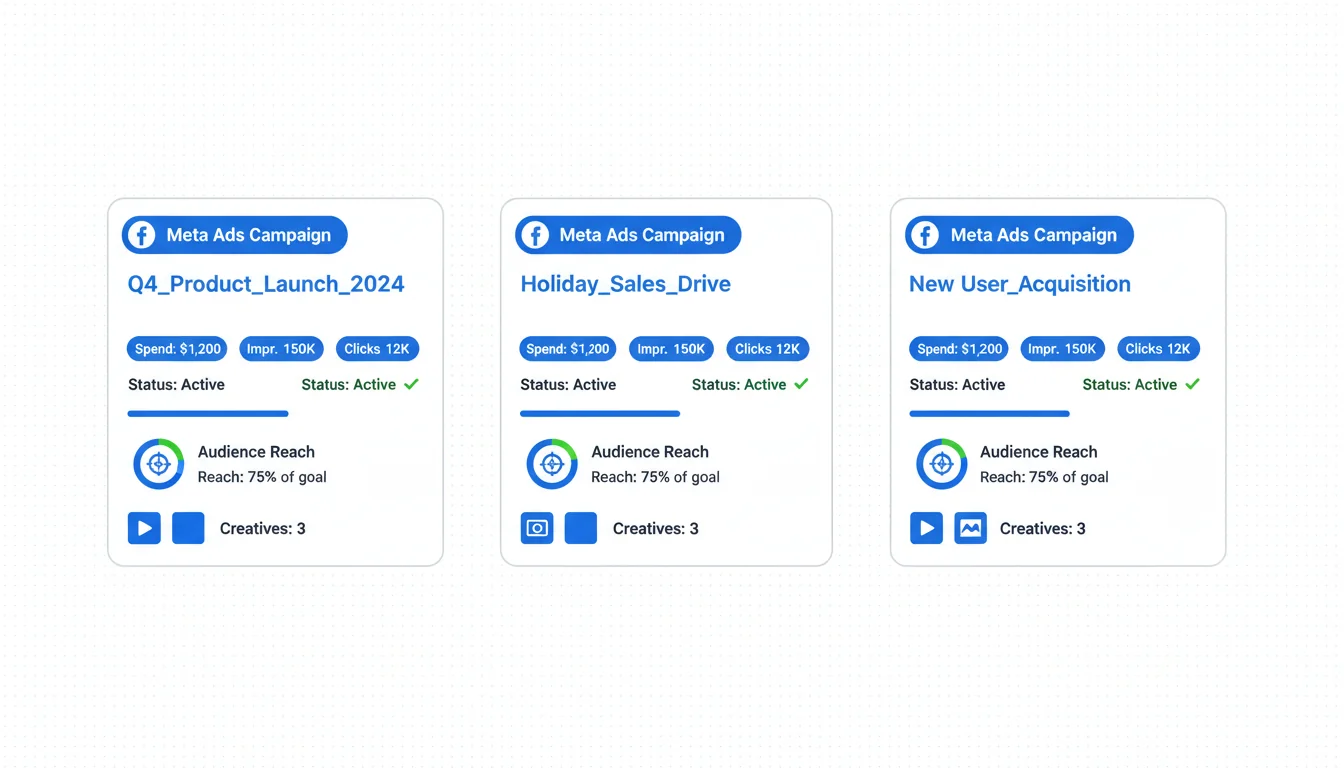1344x768 pixels.
Task: Click audience reach target icon in New User_Acquisition
Action: coord(941,464)
